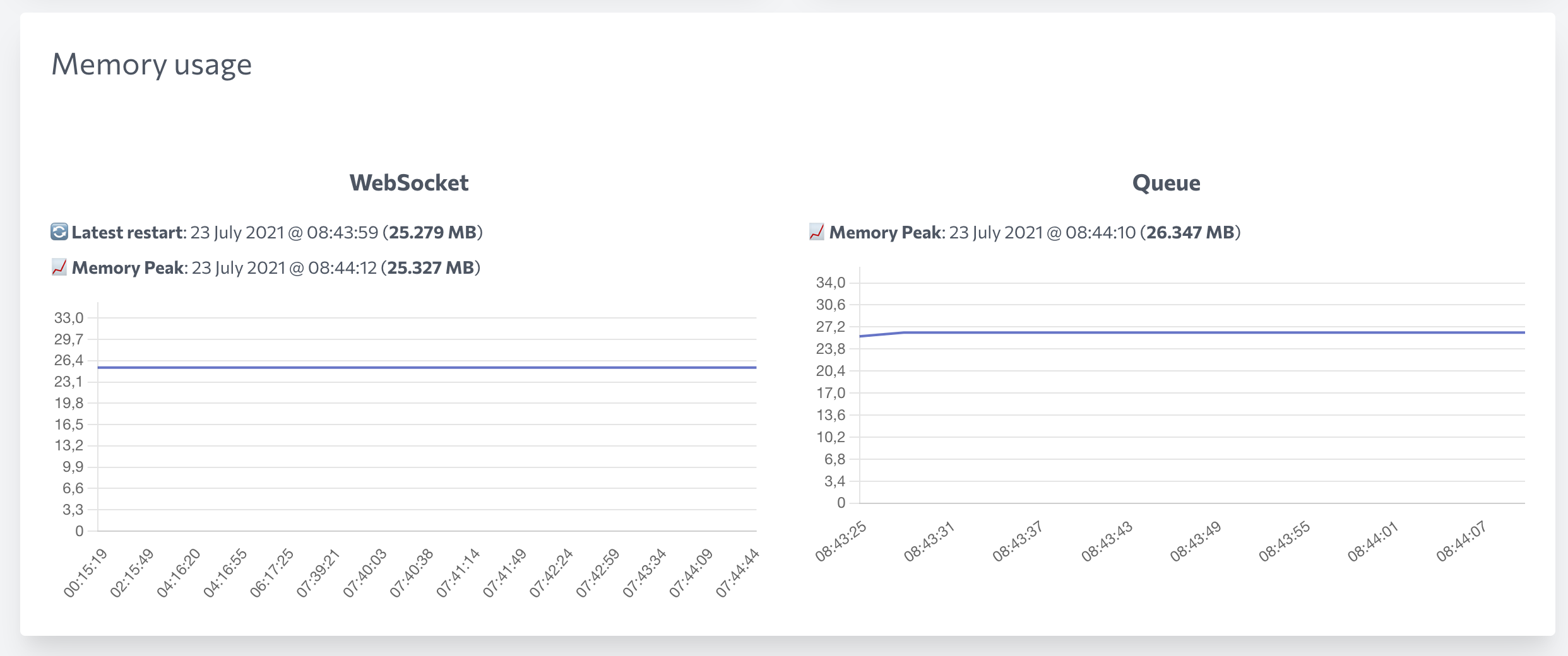This screenshot has height=656, width=1568.
Task: Click the 6,8 Queue y-axis value
Action: click(x=835, y=459)
